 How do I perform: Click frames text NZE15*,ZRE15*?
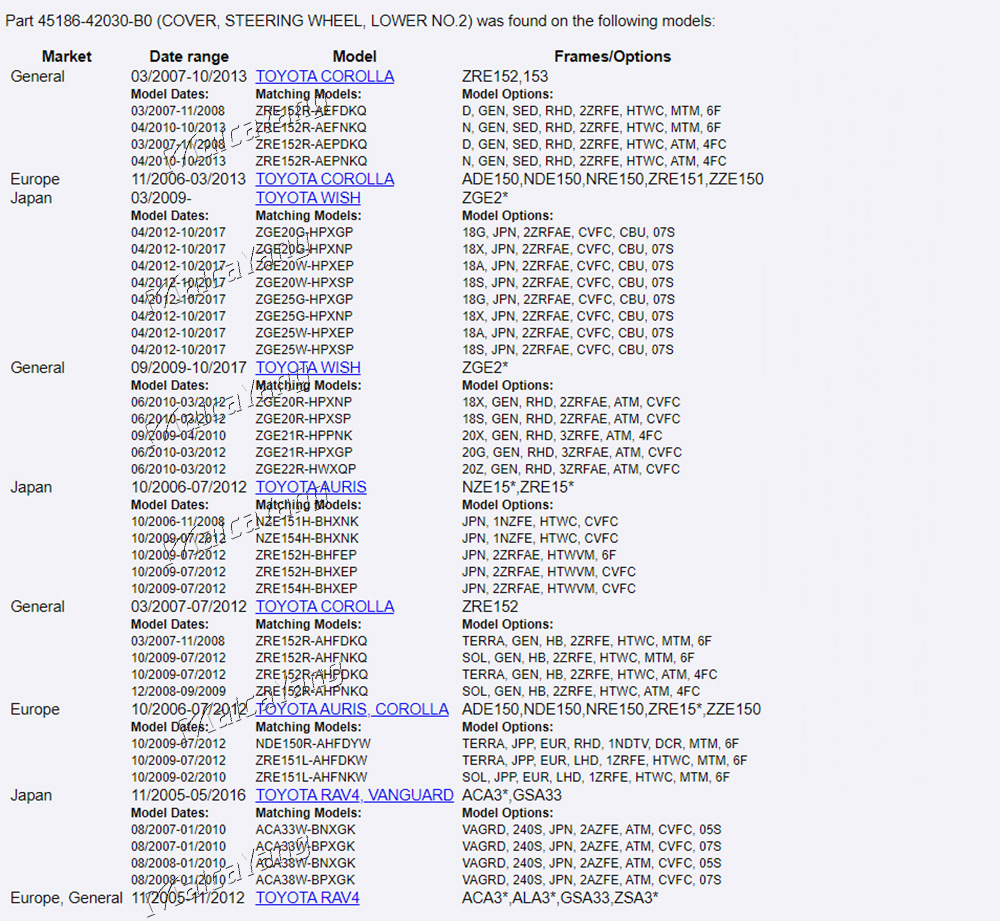518,487
